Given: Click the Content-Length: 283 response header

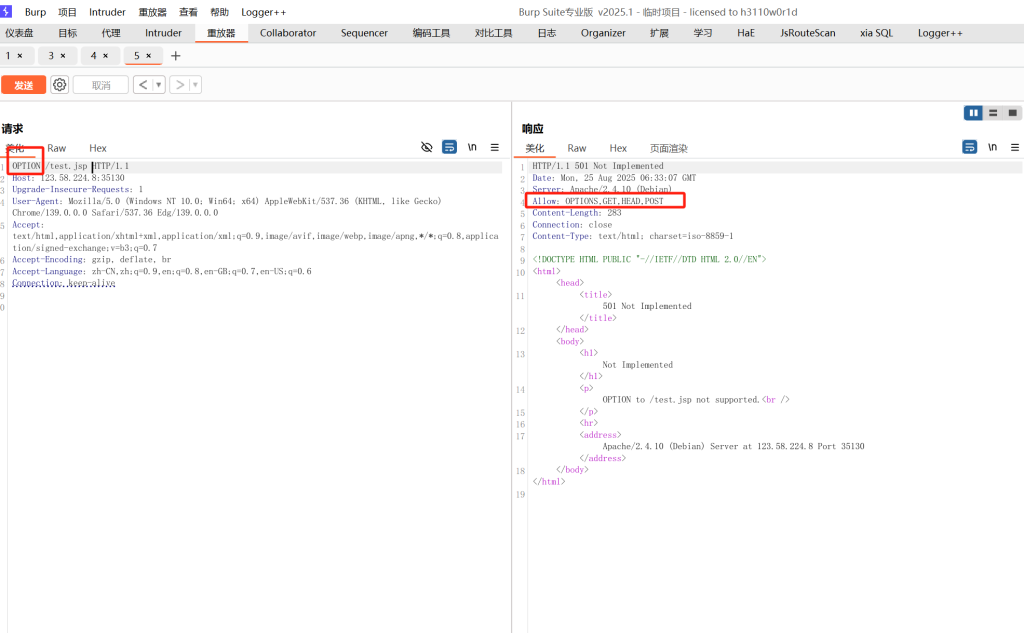Looking at the screenshot, I should click(x=577, y=213).
